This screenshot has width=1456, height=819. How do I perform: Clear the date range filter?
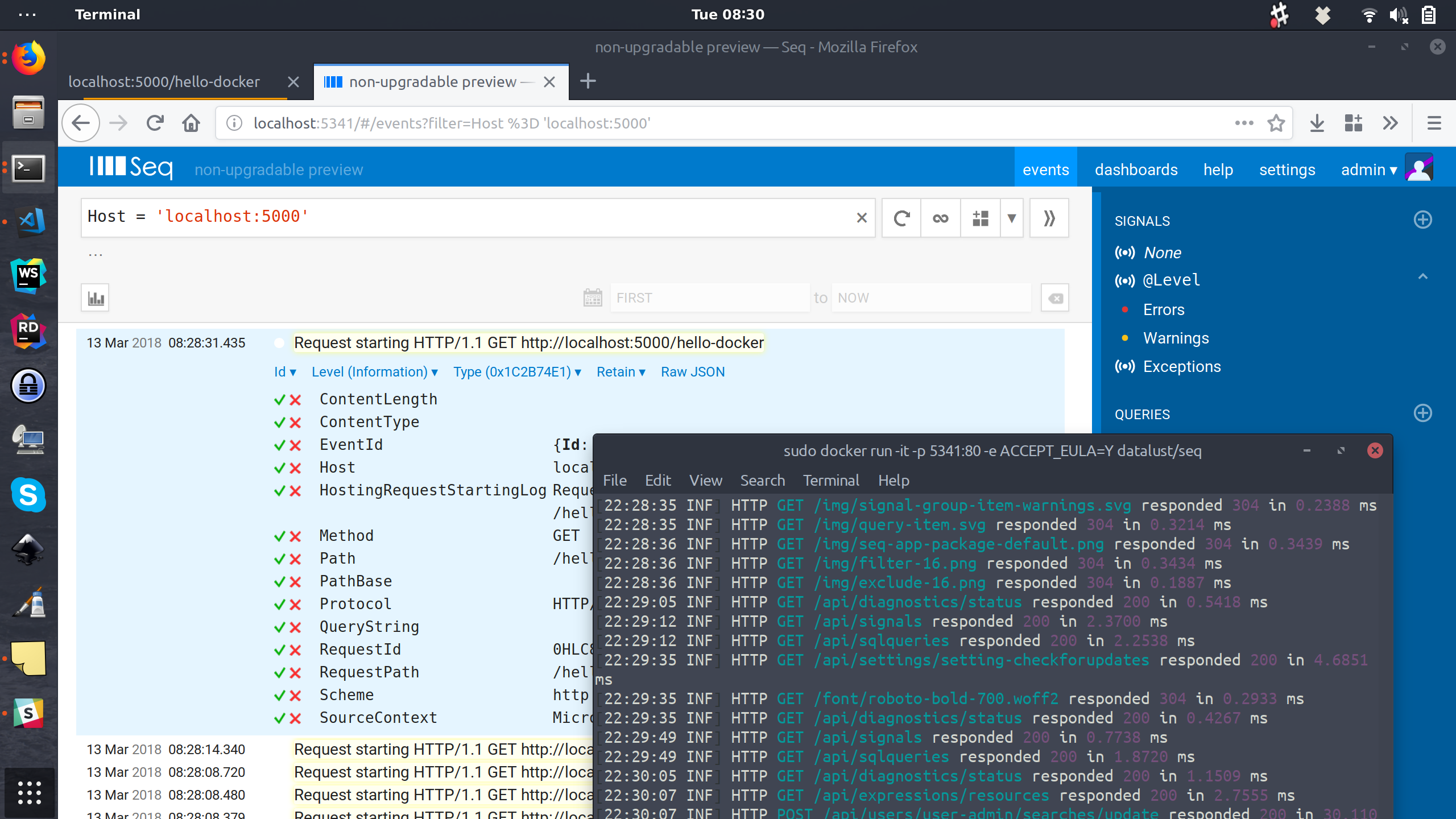(1055, 297)
